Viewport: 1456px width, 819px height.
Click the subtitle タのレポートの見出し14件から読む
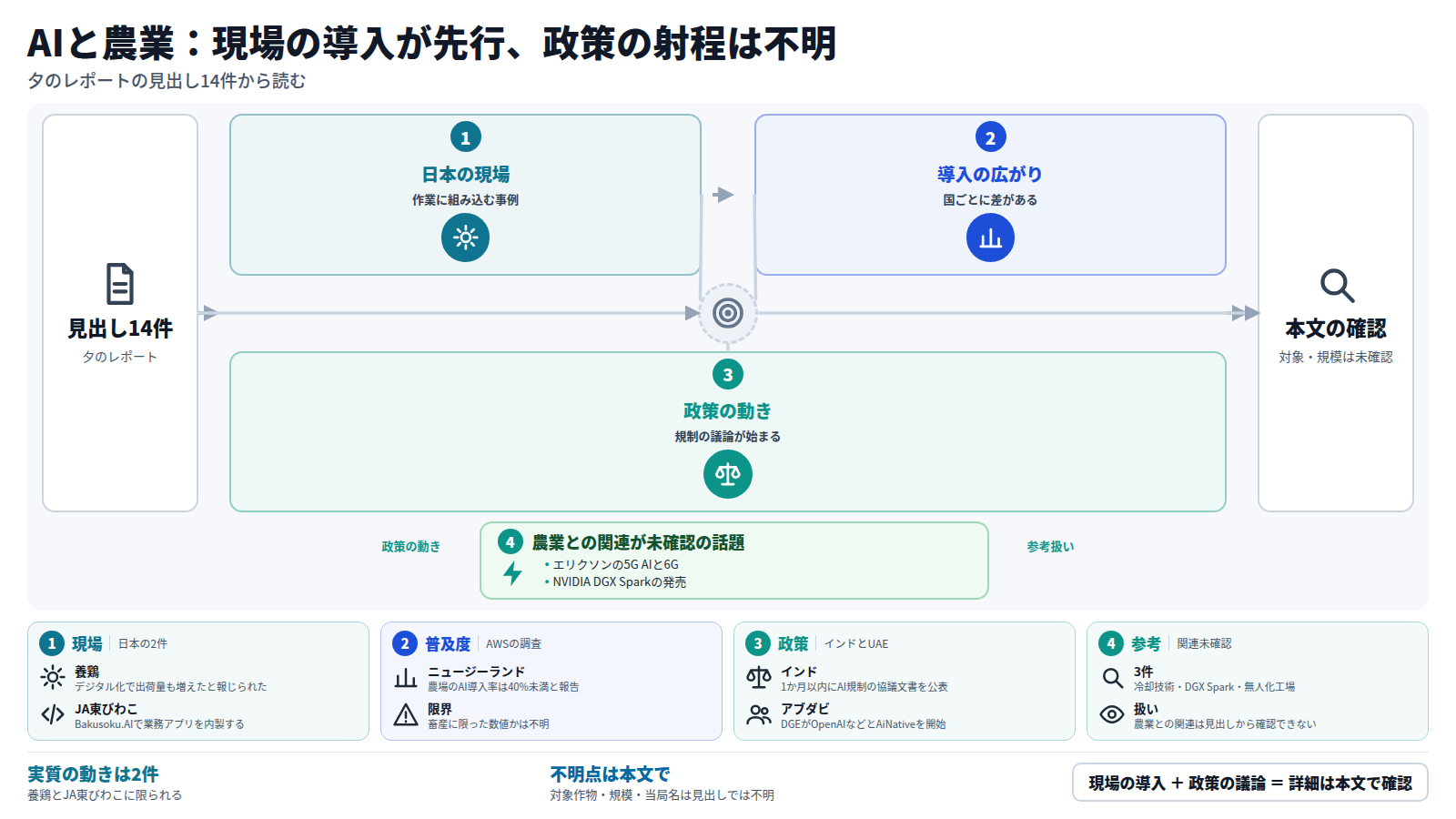coord(167,81)
